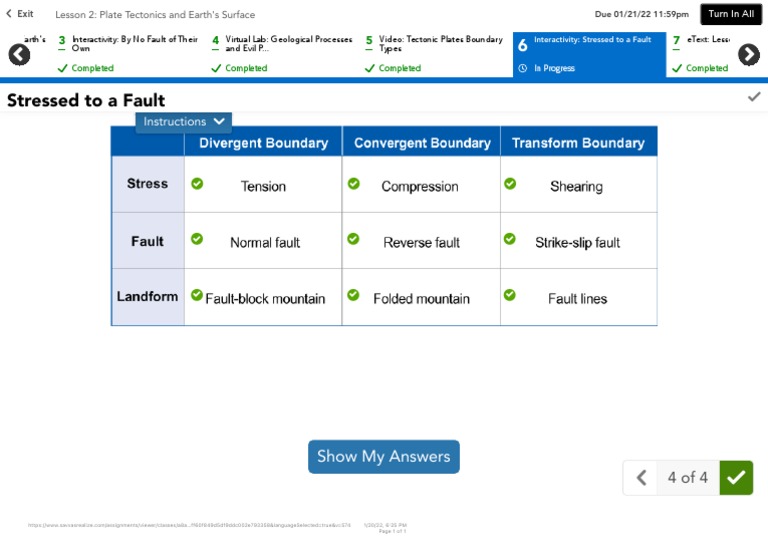Click green check next to Compression
This screenshot has width=768, height=545.
click(353, 184)
